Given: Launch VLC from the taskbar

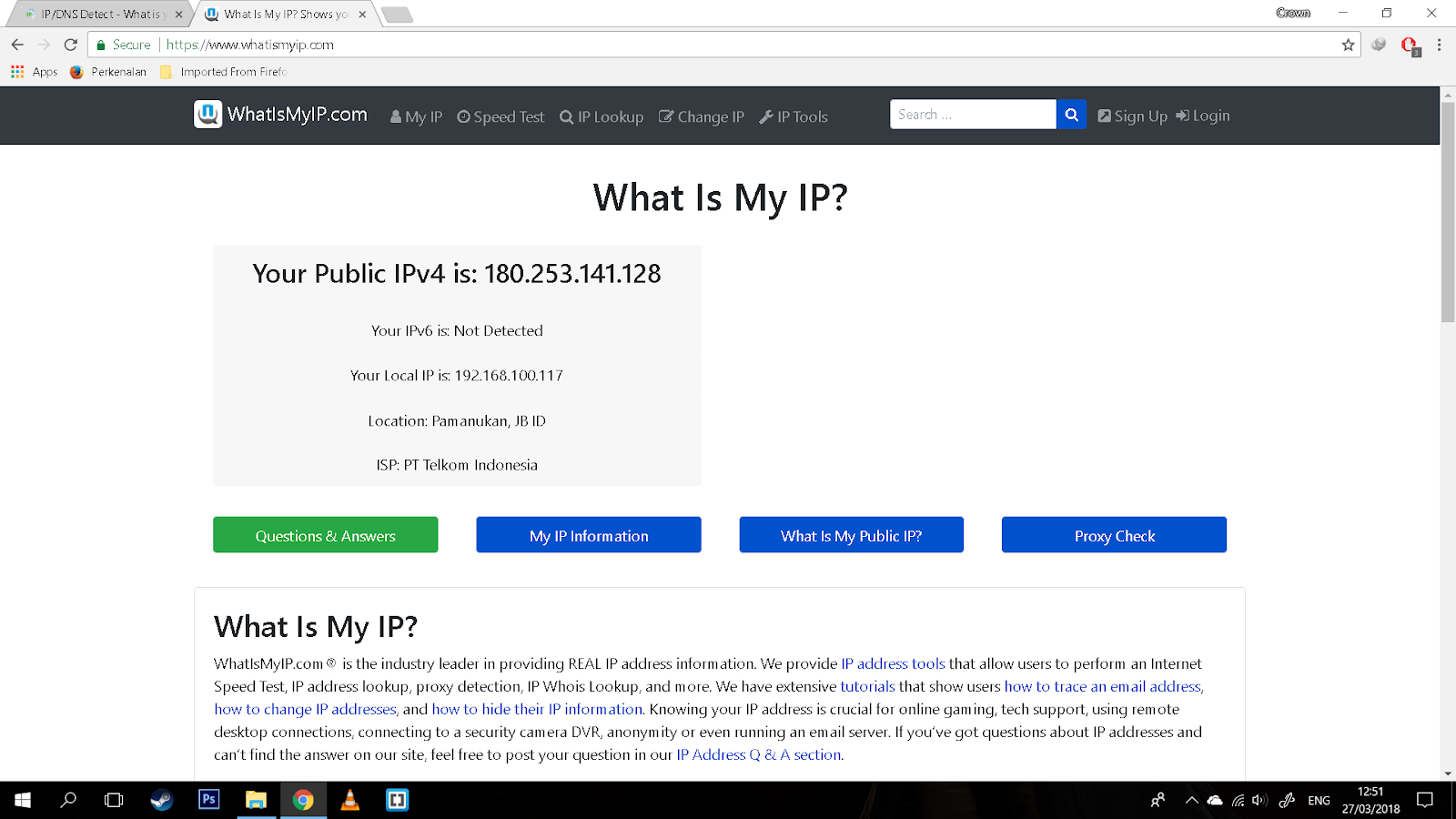Looking at the screenshot, I should [350, 800].
